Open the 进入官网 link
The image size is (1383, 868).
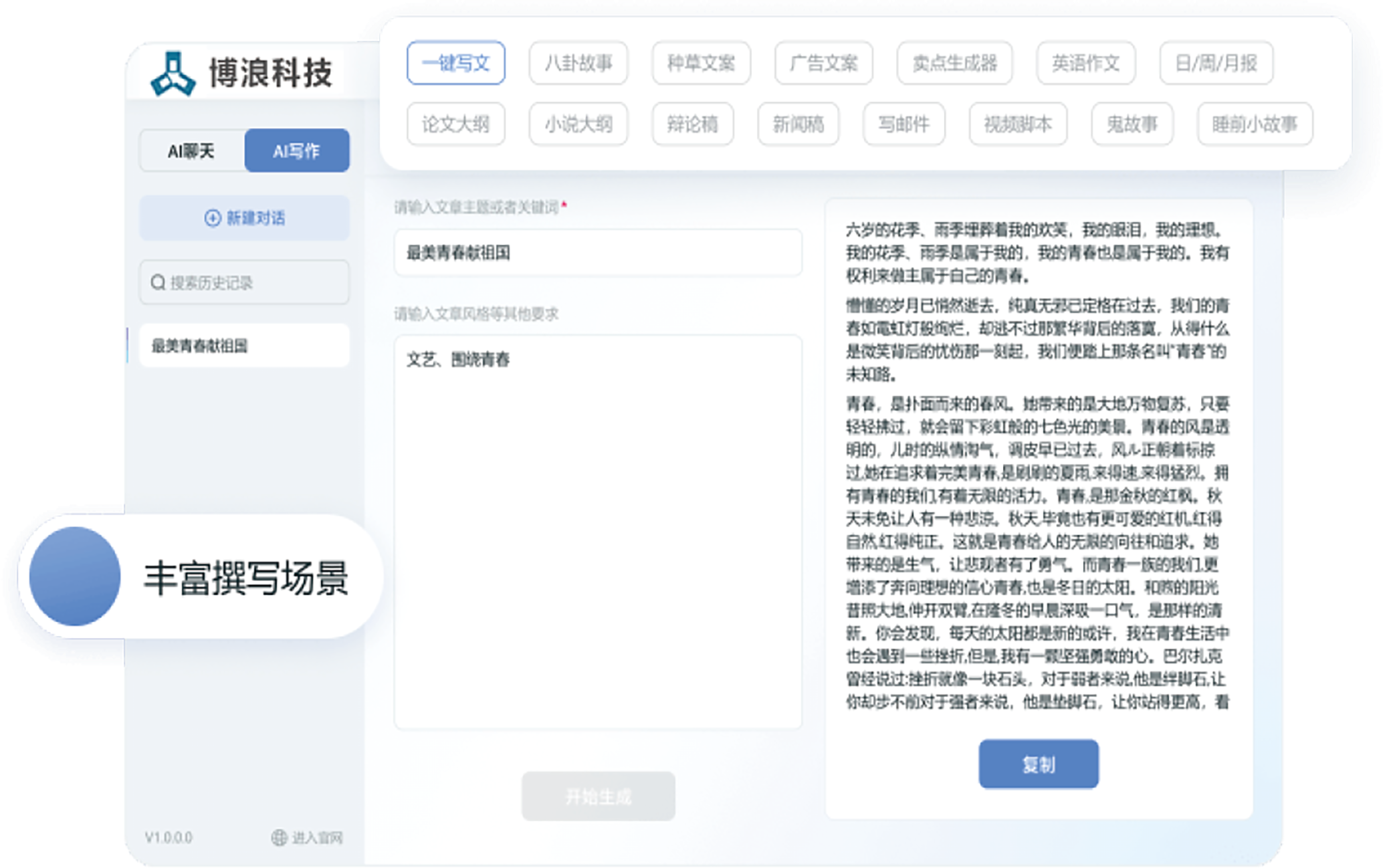tap(317, 837)
